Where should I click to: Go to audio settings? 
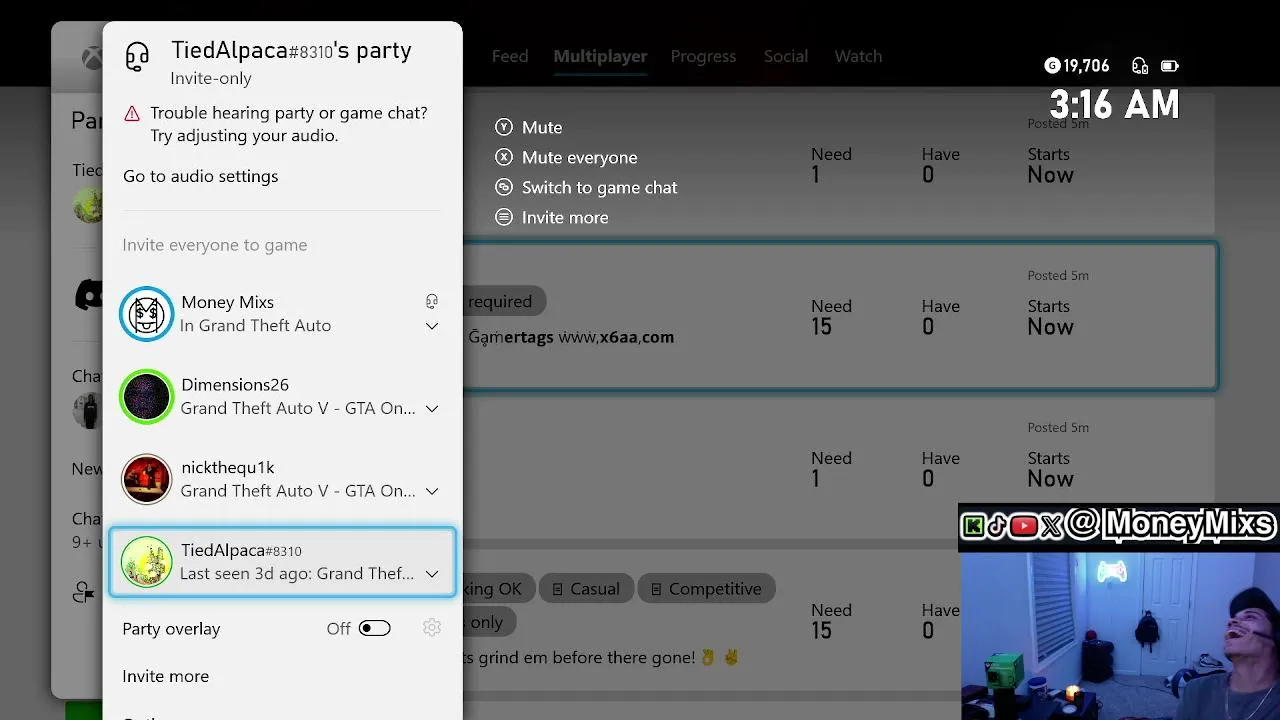coord(200,176)
